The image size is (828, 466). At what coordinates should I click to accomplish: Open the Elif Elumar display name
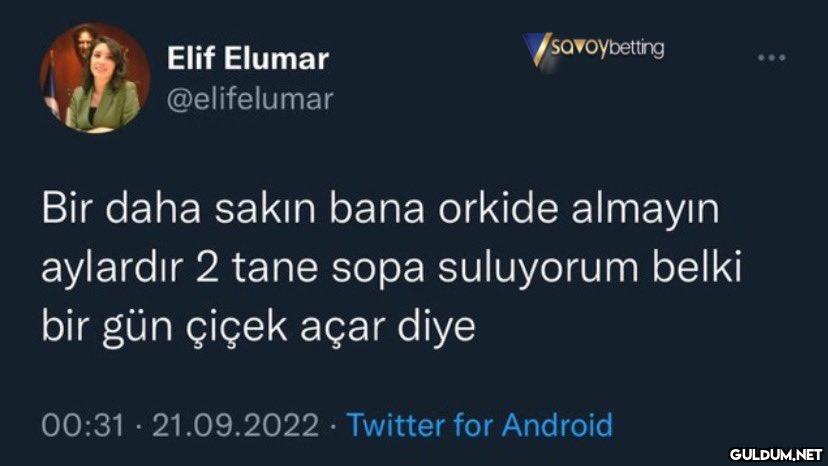(248, 58)
